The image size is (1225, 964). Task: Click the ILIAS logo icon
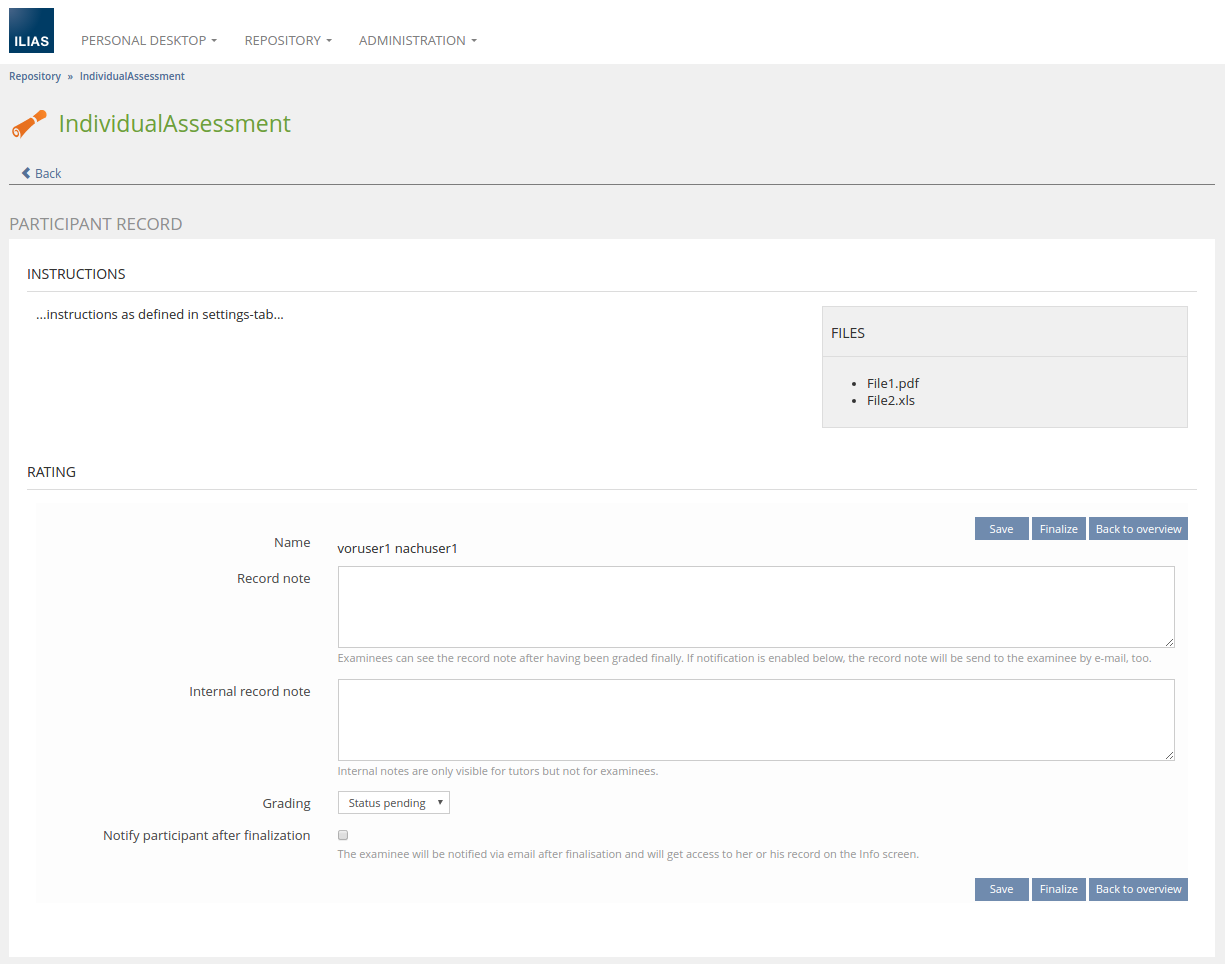point(32,31)
